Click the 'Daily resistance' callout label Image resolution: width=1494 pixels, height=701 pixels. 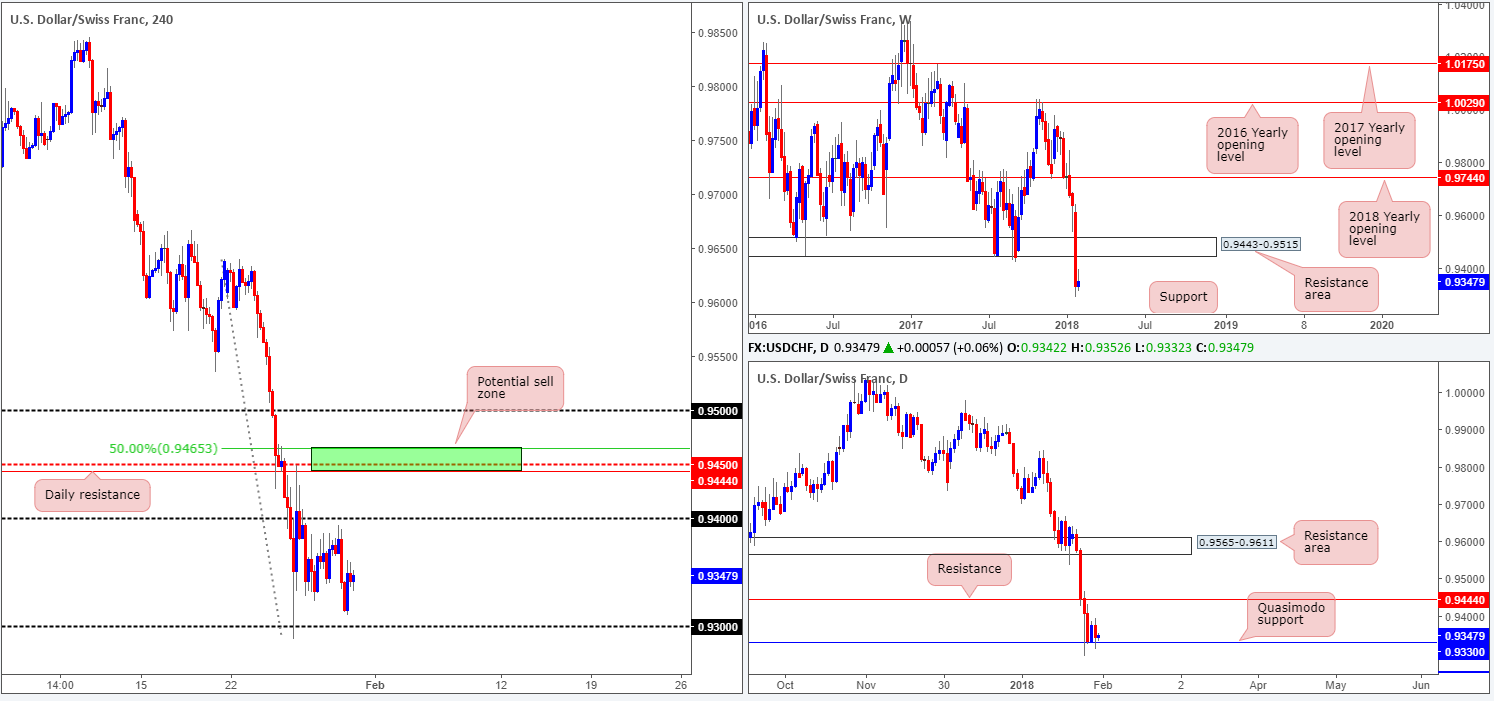pos(92,497)
